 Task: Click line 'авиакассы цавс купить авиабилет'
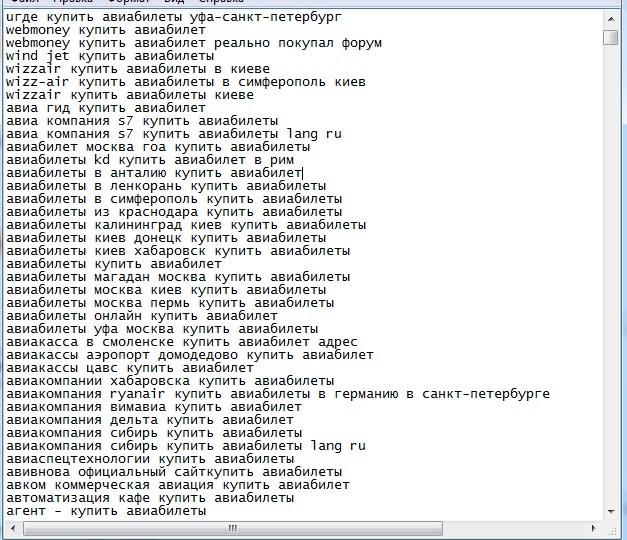point(130,368)
